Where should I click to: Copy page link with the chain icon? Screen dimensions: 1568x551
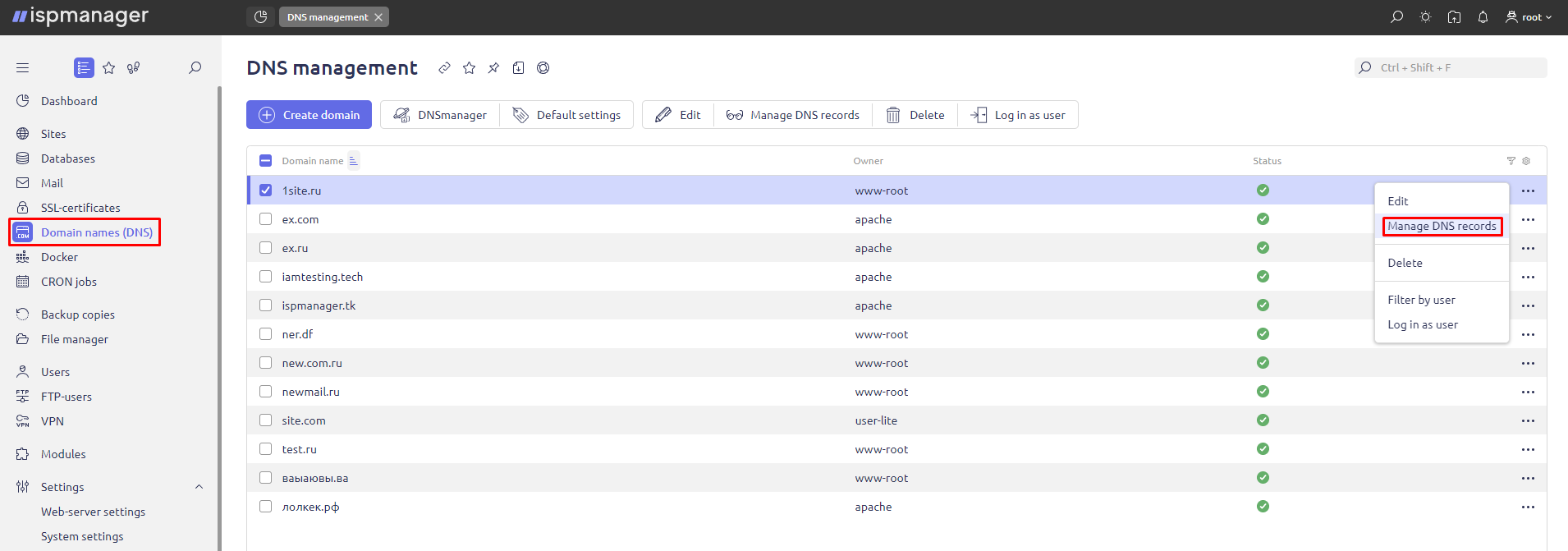click(444, 68)
